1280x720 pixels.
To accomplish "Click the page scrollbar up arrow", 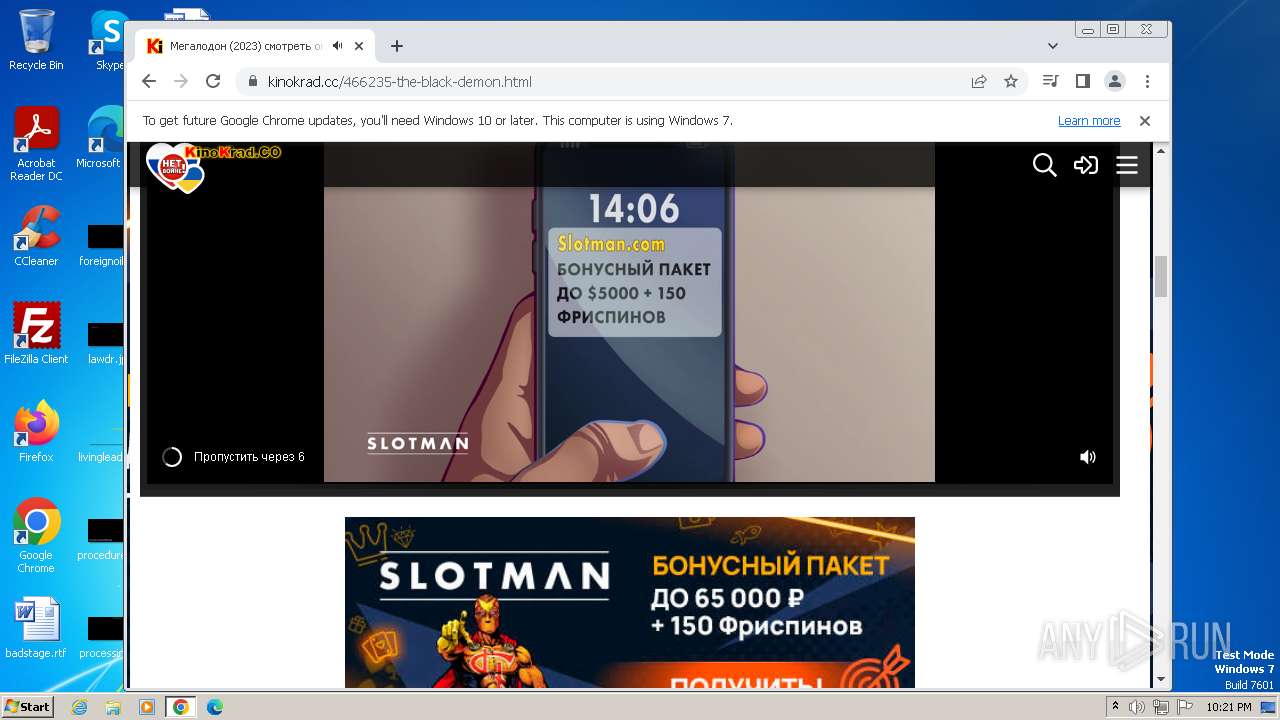I will [1161, 151].
